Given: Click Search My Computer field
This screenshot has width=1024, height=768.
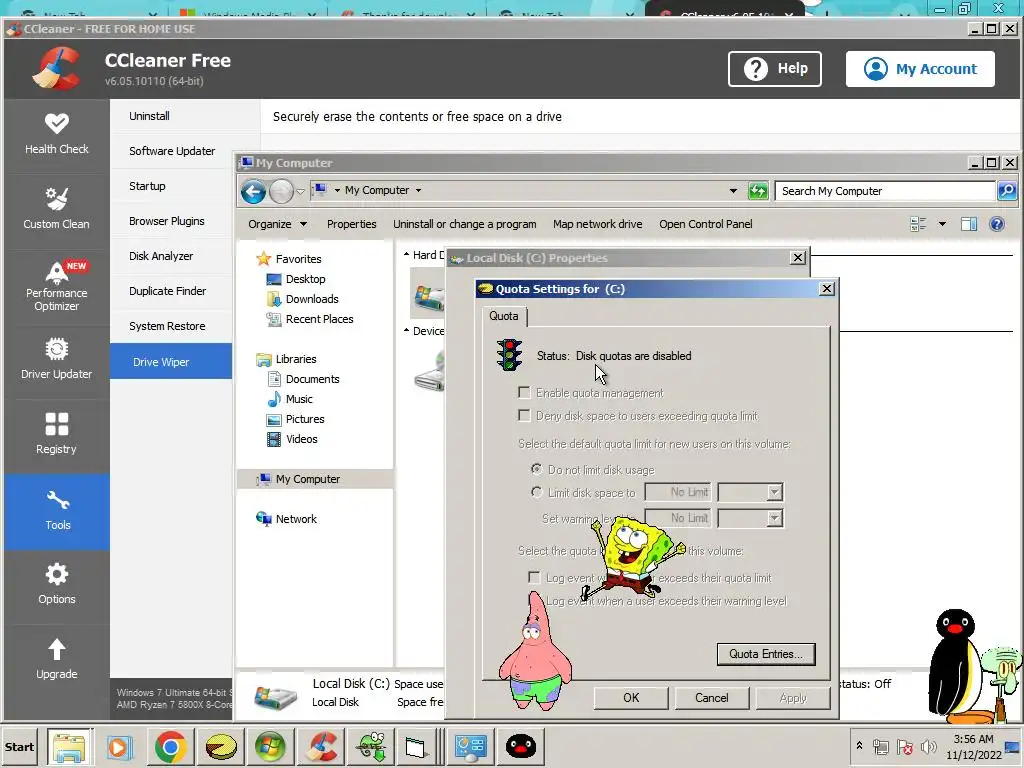Looking at the screenshot, I should [885, 191].
